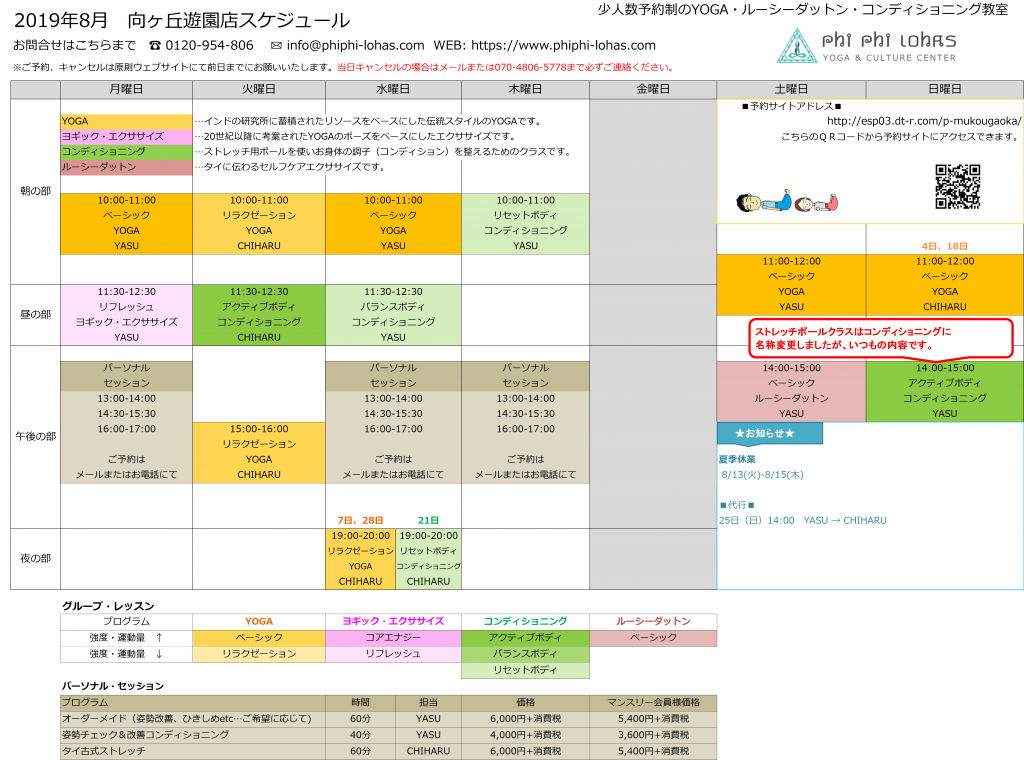
Task: Click the グループ・レッスン heading
Action: [108, 606]
